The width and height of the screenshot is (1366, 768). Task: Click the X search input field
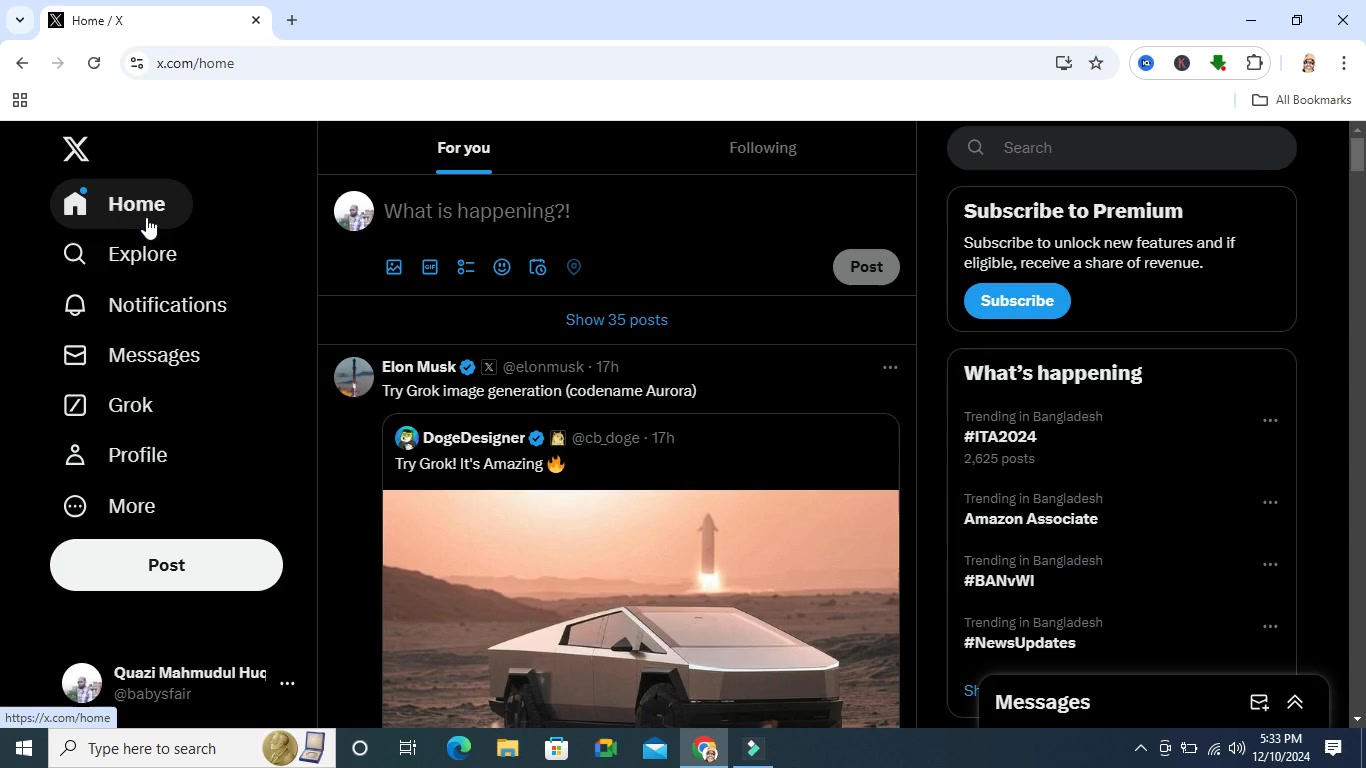pos(1122,148)
